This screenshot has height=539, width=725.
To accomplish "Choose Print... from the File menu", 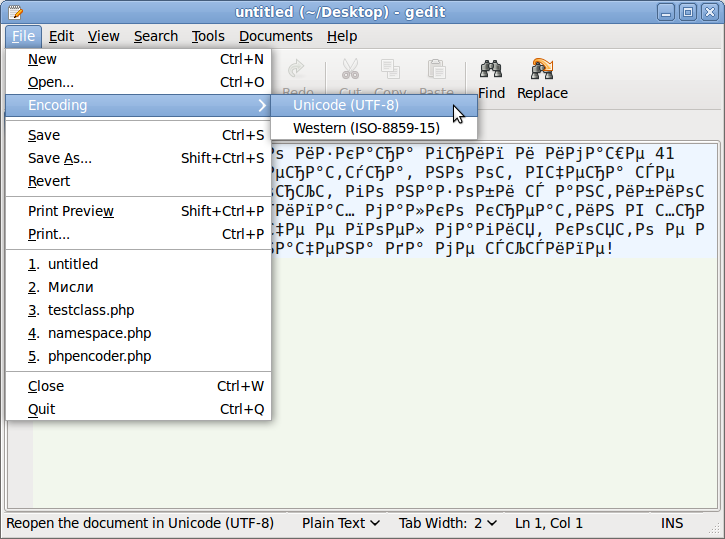I will pyautogui.click(x=138, y=234).
